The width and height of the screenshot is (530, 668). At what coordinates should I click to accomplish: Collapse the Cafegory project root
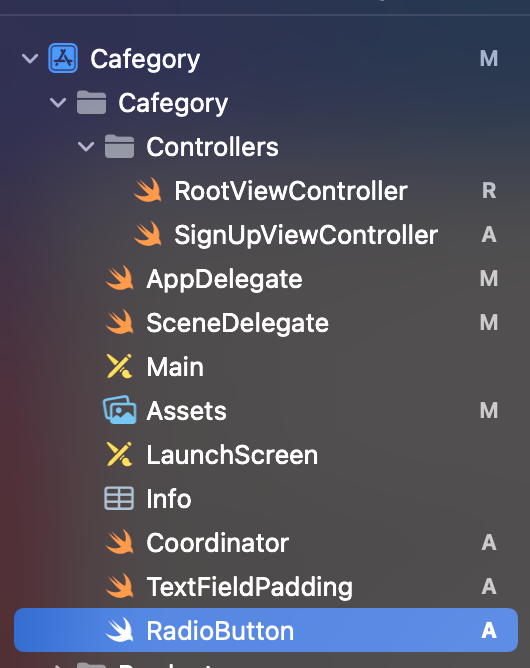pos(30,58)
